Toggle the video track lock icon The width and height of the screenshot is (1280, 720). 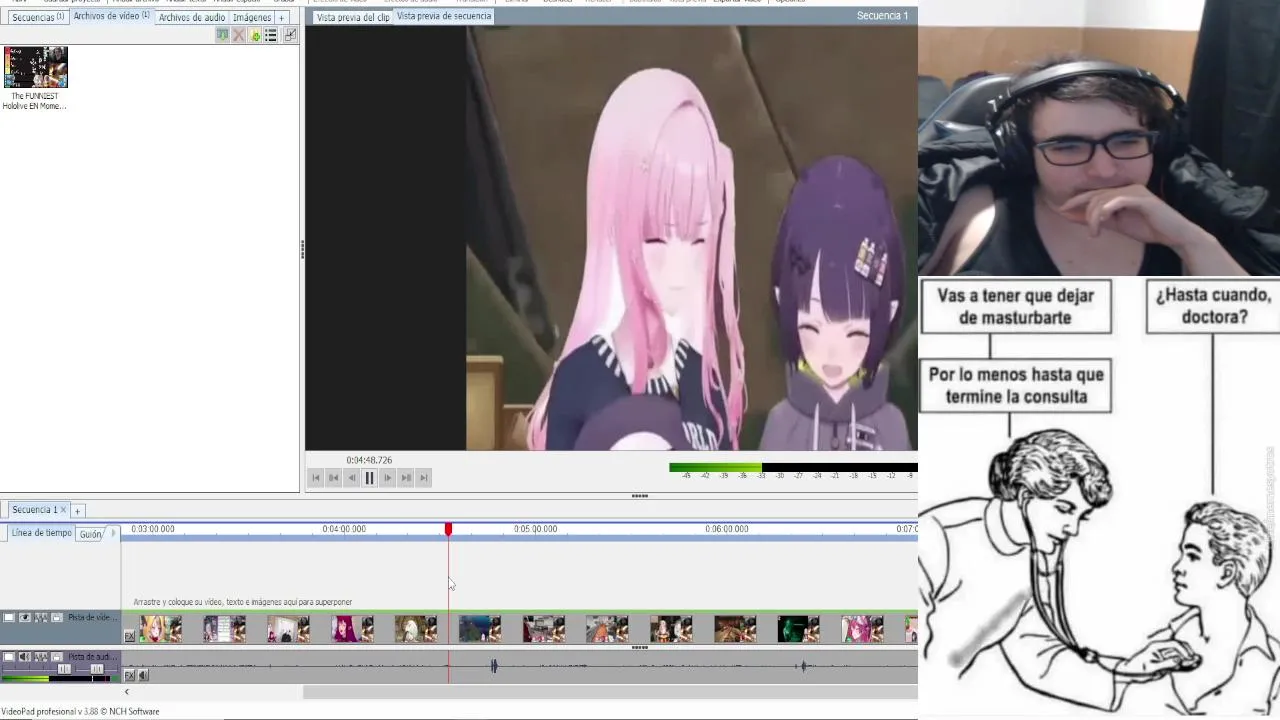pyautogui.click(x=57, y=618)
